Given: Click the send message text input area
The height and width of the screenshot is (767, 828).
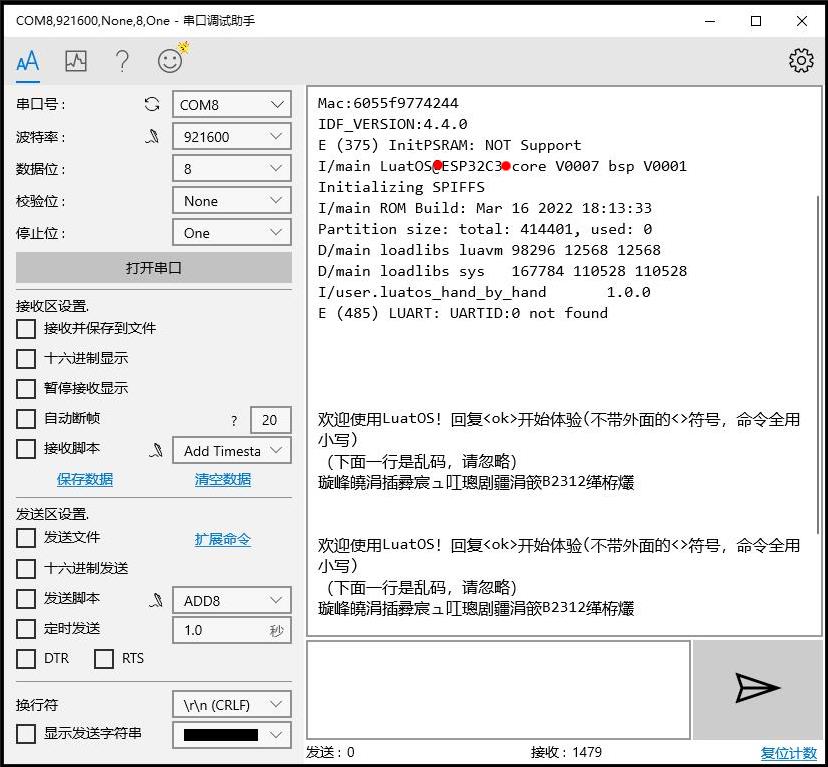Looking at the screenshot, I should click(498, 690).
